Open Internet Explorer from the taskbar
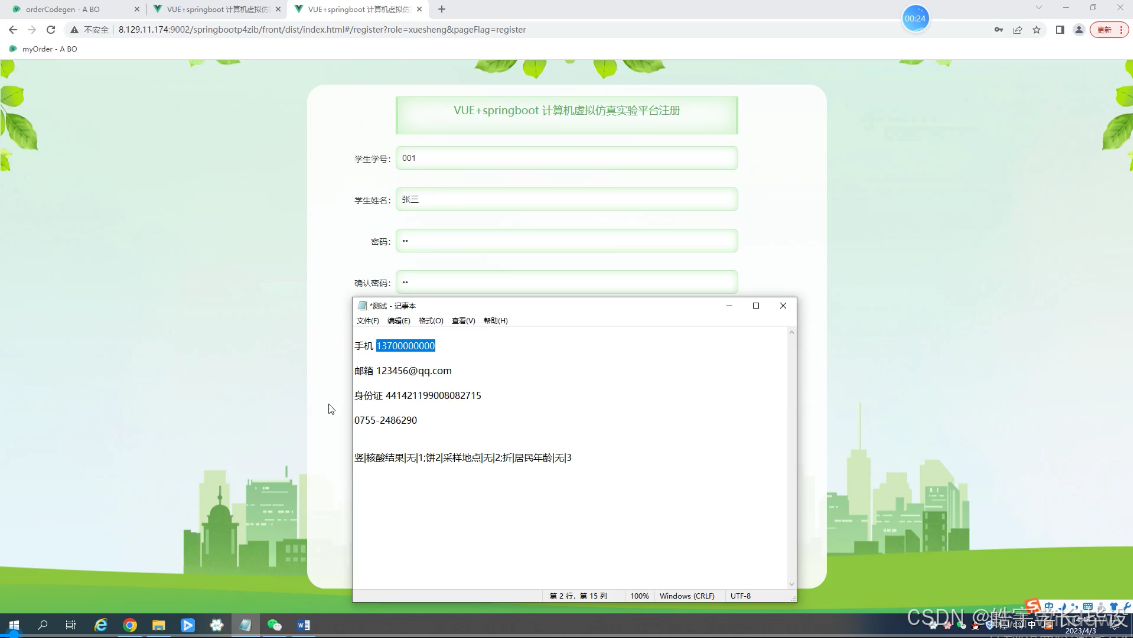1133x638 pixels. click(x=100, y=625)
